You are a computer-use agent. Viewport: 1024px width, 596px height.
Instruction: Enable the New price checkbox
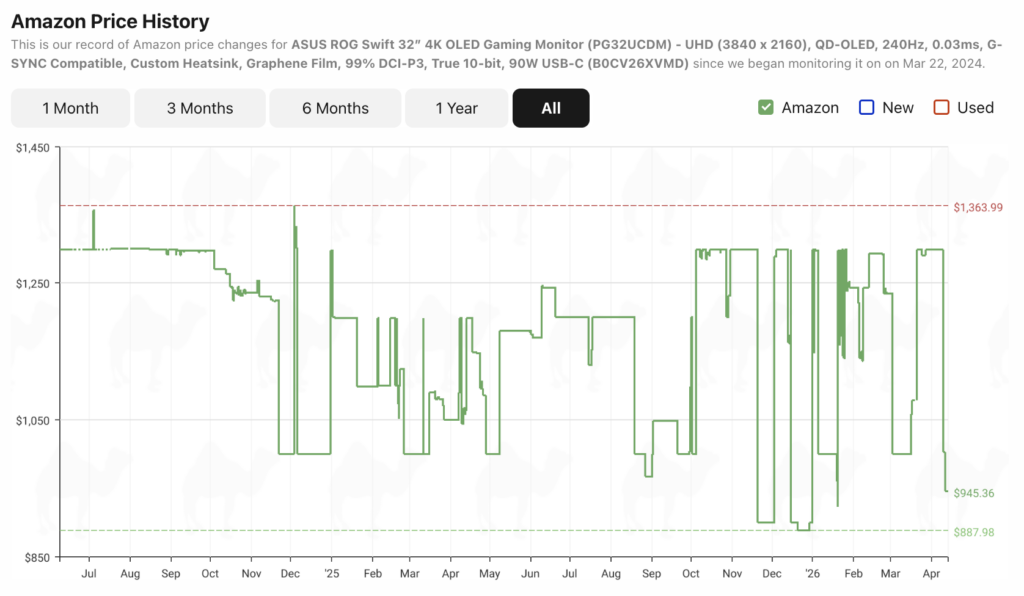867,108
